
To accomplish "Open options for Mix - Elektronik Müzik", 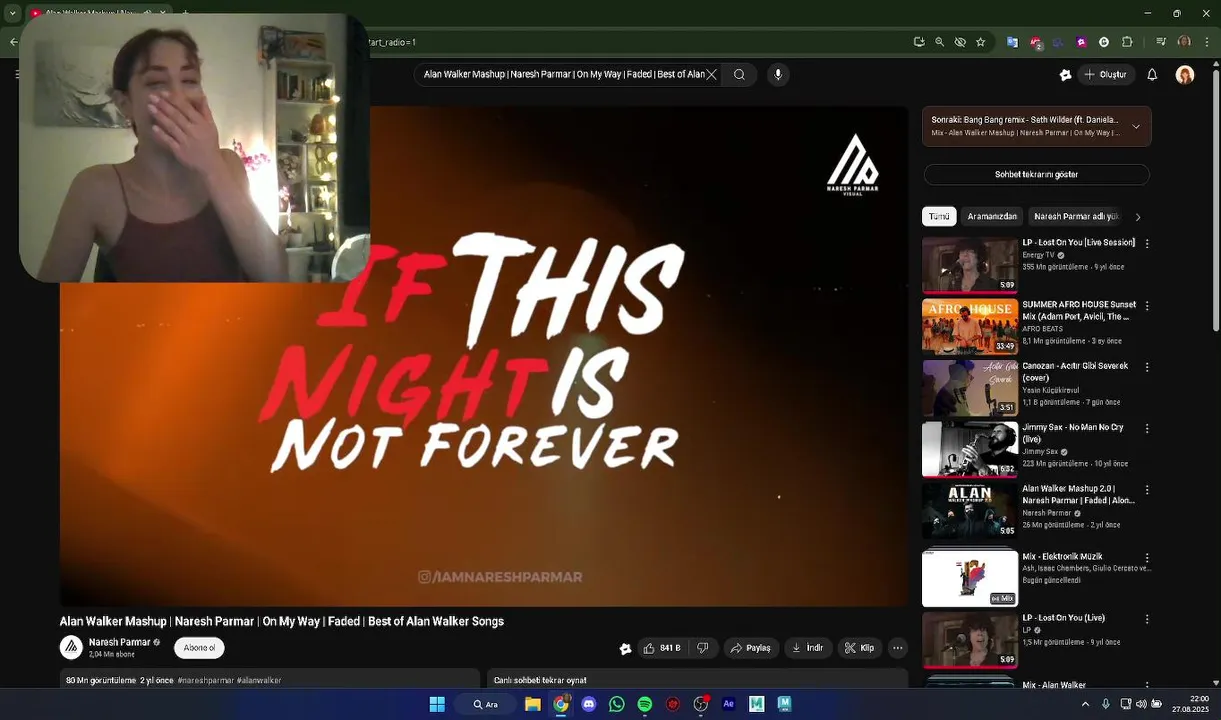I will pos(1147,558).
